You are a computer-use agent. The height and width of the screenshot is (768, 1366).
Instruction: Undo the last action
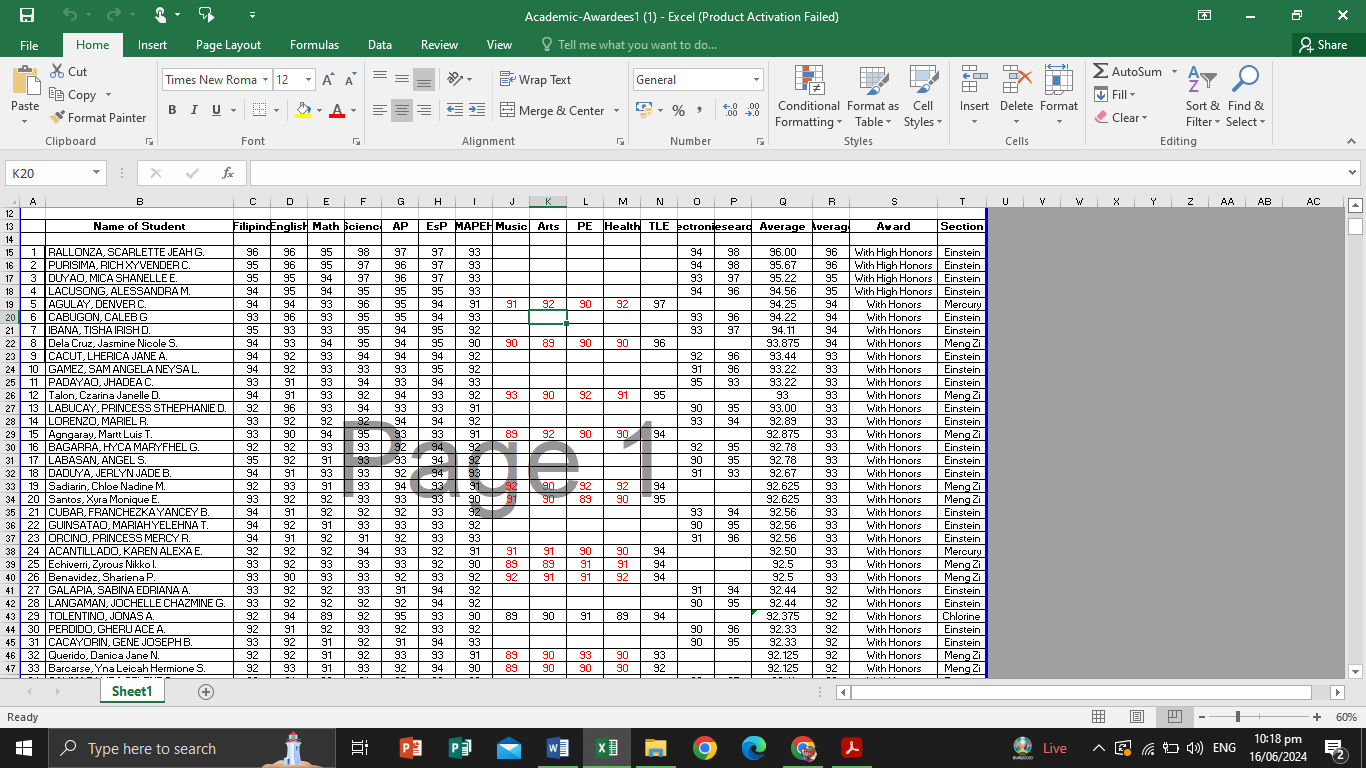coord(69,15)
